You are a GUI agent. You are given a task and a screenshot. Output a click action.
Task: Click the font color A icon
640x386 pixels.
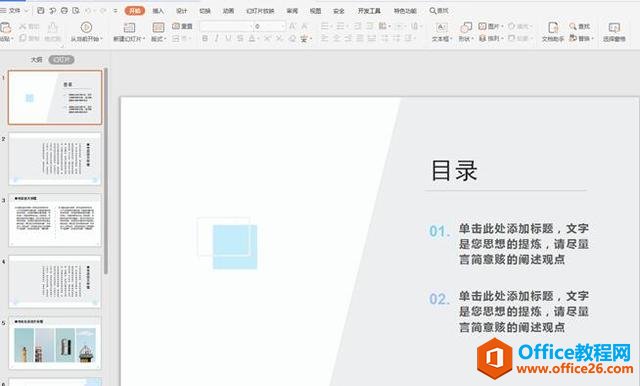[252, 39]
